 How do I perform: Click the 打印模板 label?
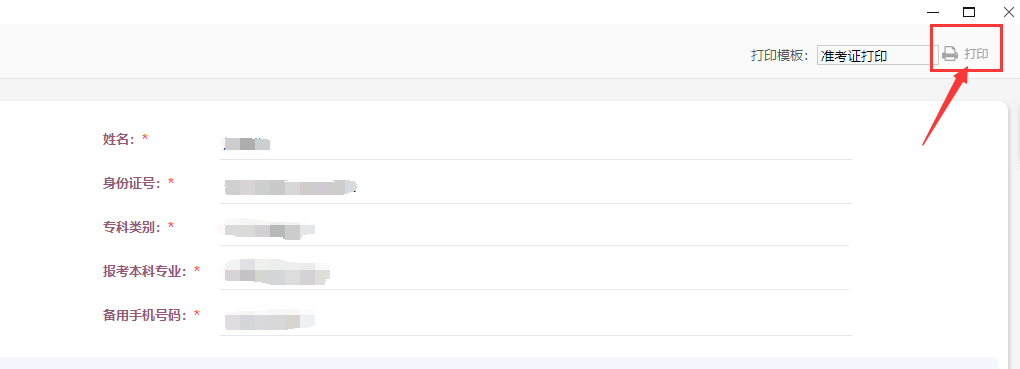pos(779,55)
